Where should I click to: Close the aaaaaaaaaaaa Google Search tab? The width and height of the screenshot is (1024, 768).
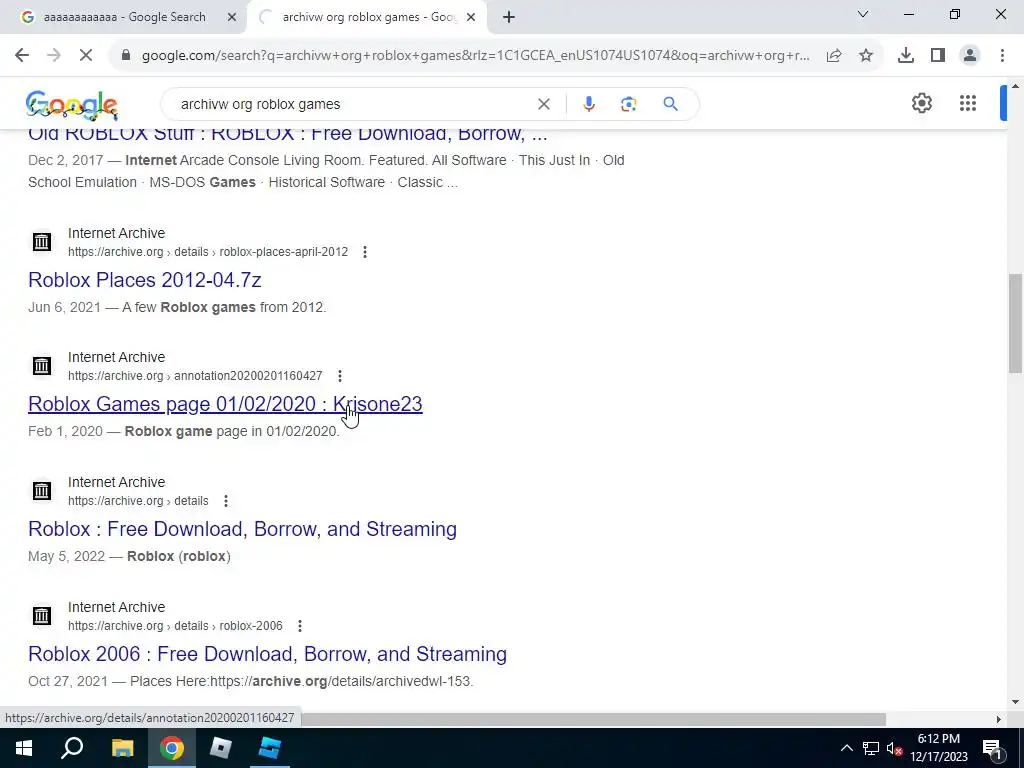pos(232,17)
